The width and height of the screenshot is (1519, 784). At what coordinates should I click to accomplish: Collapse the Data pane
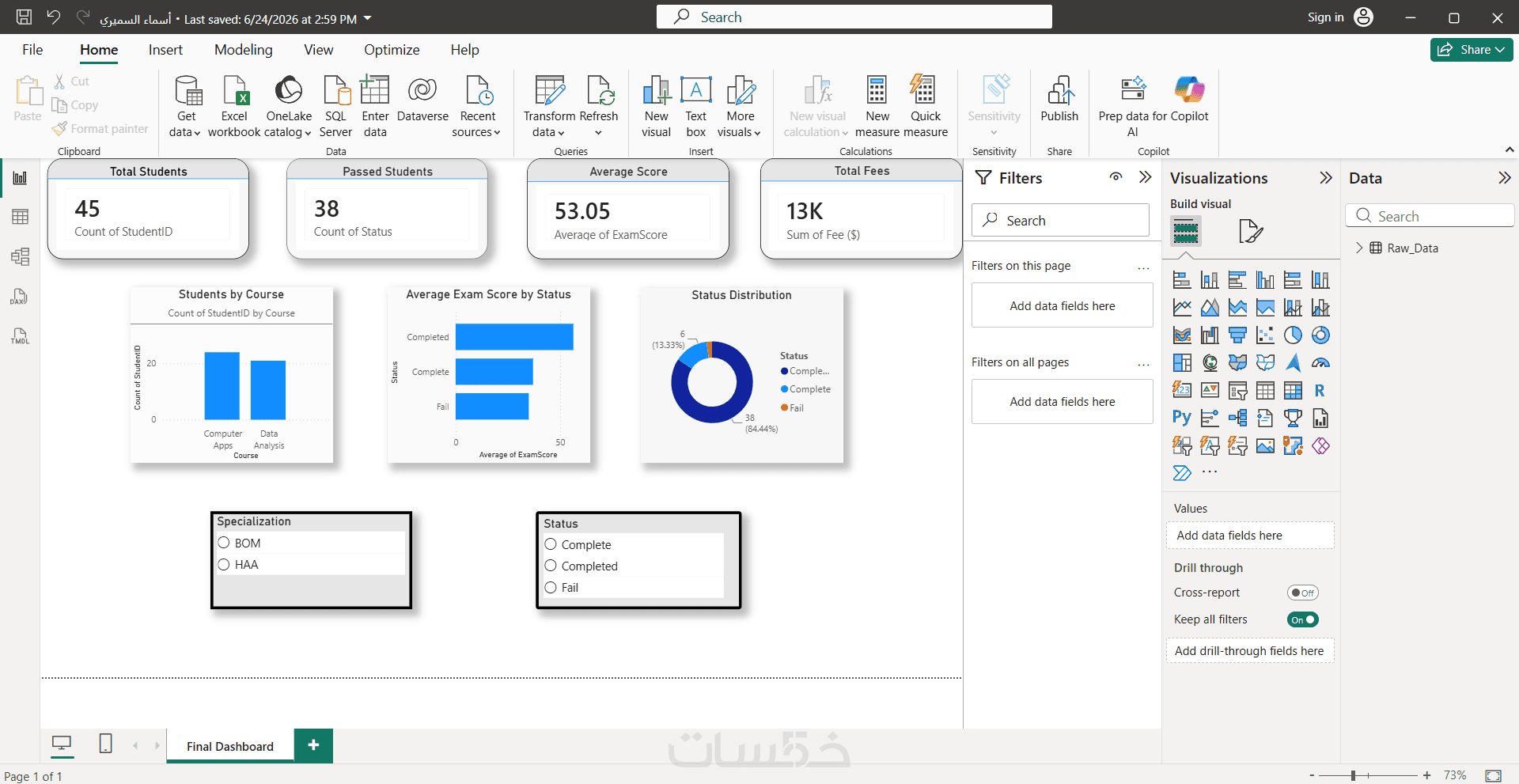(x=1504, y=178)
